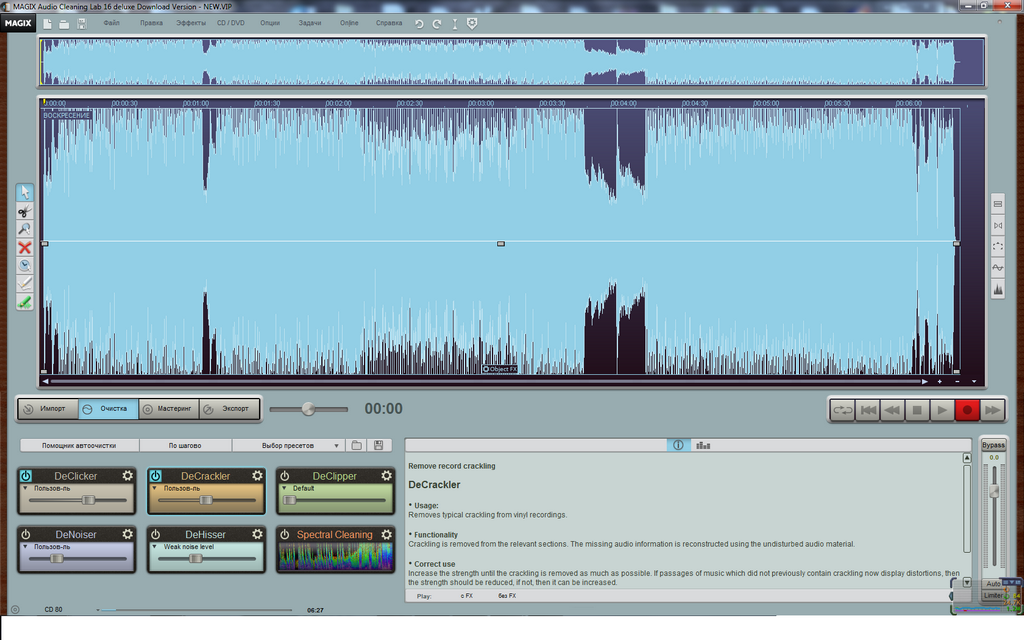1024x640 pixels.
Task: Click the По шагово button
Action: coord(185,445)
